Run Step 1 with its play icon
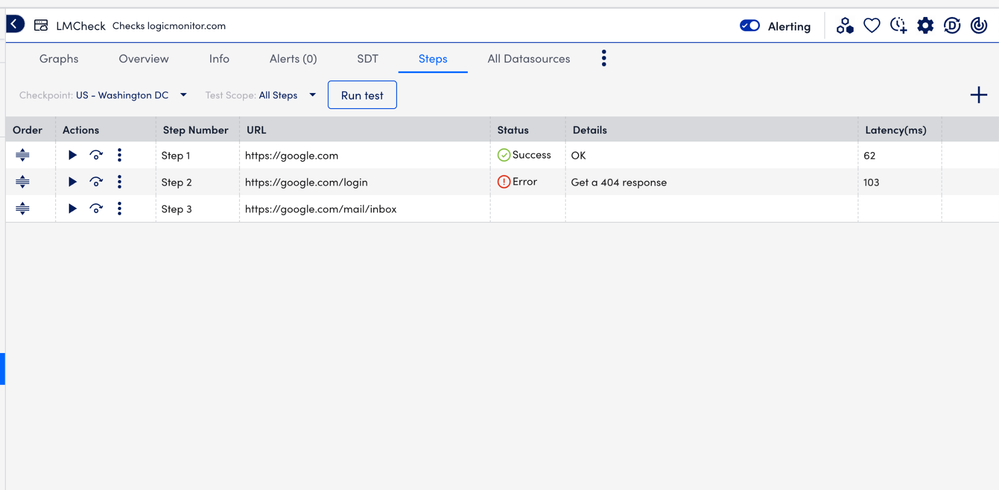999x490 pixels. point(72,155)
